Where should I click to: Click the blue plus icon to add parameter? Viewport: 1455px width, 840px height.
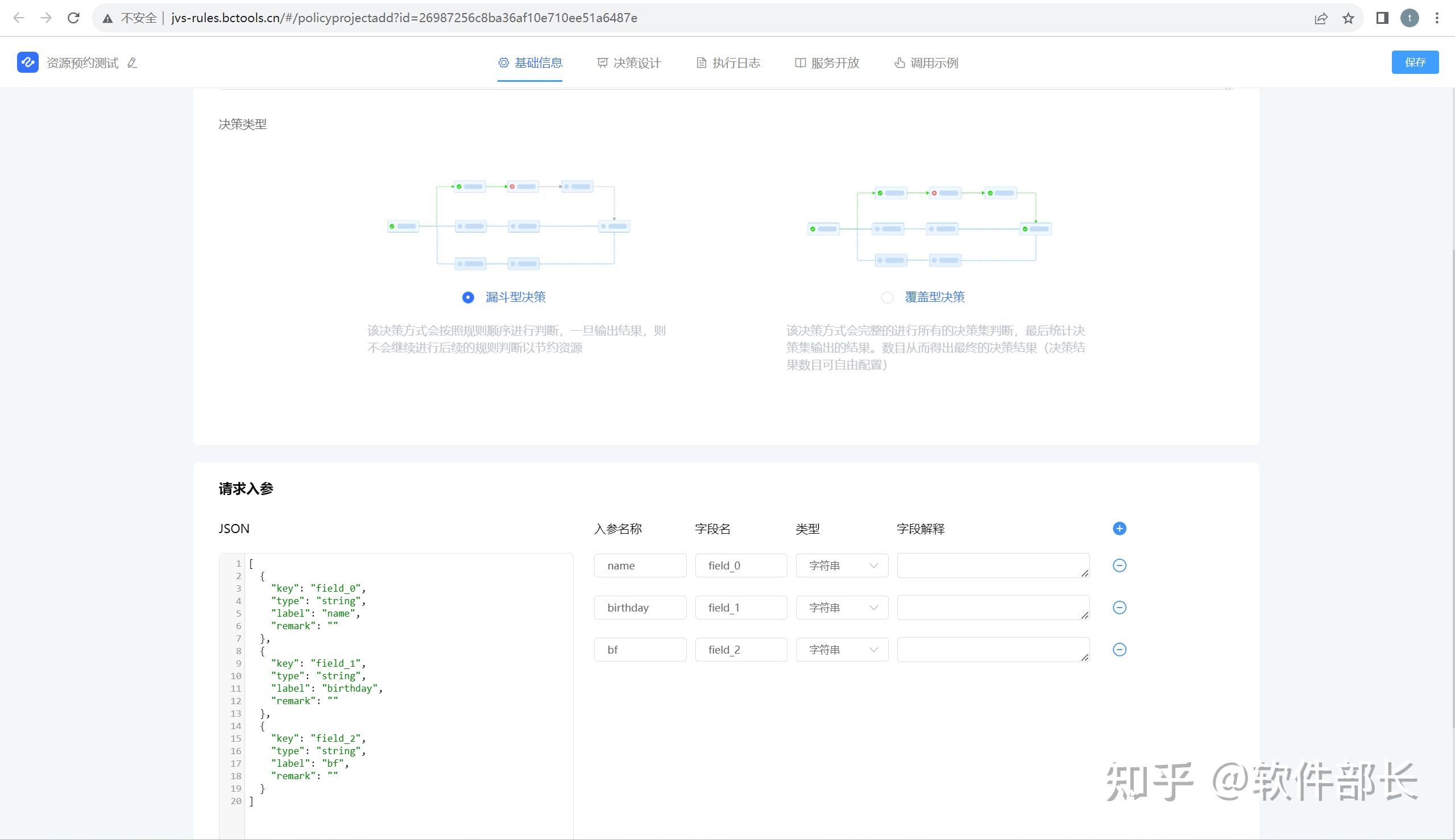coord(1119,529)
